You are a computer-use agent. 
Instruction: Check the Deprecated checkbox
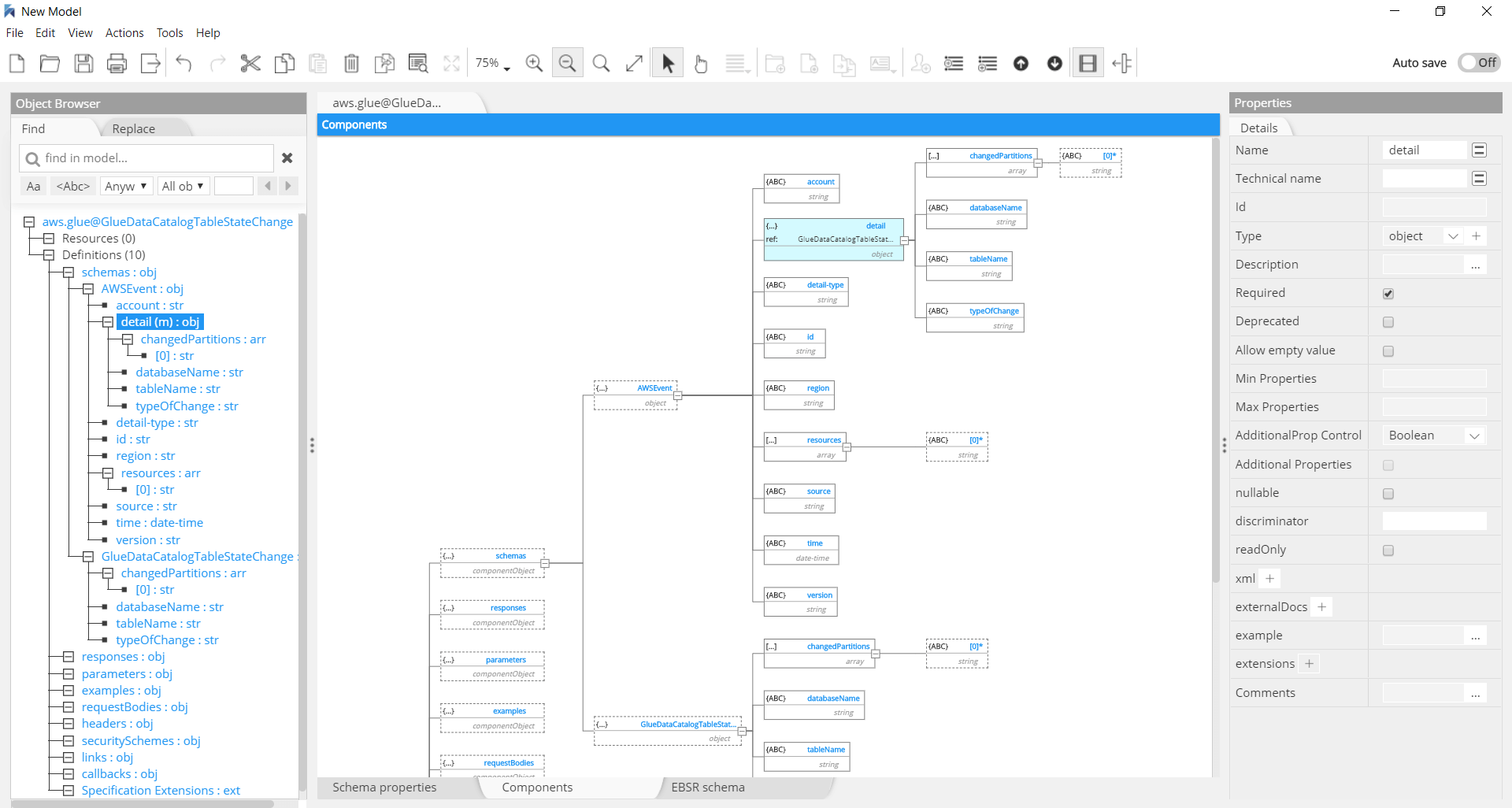pos(1388,322)
